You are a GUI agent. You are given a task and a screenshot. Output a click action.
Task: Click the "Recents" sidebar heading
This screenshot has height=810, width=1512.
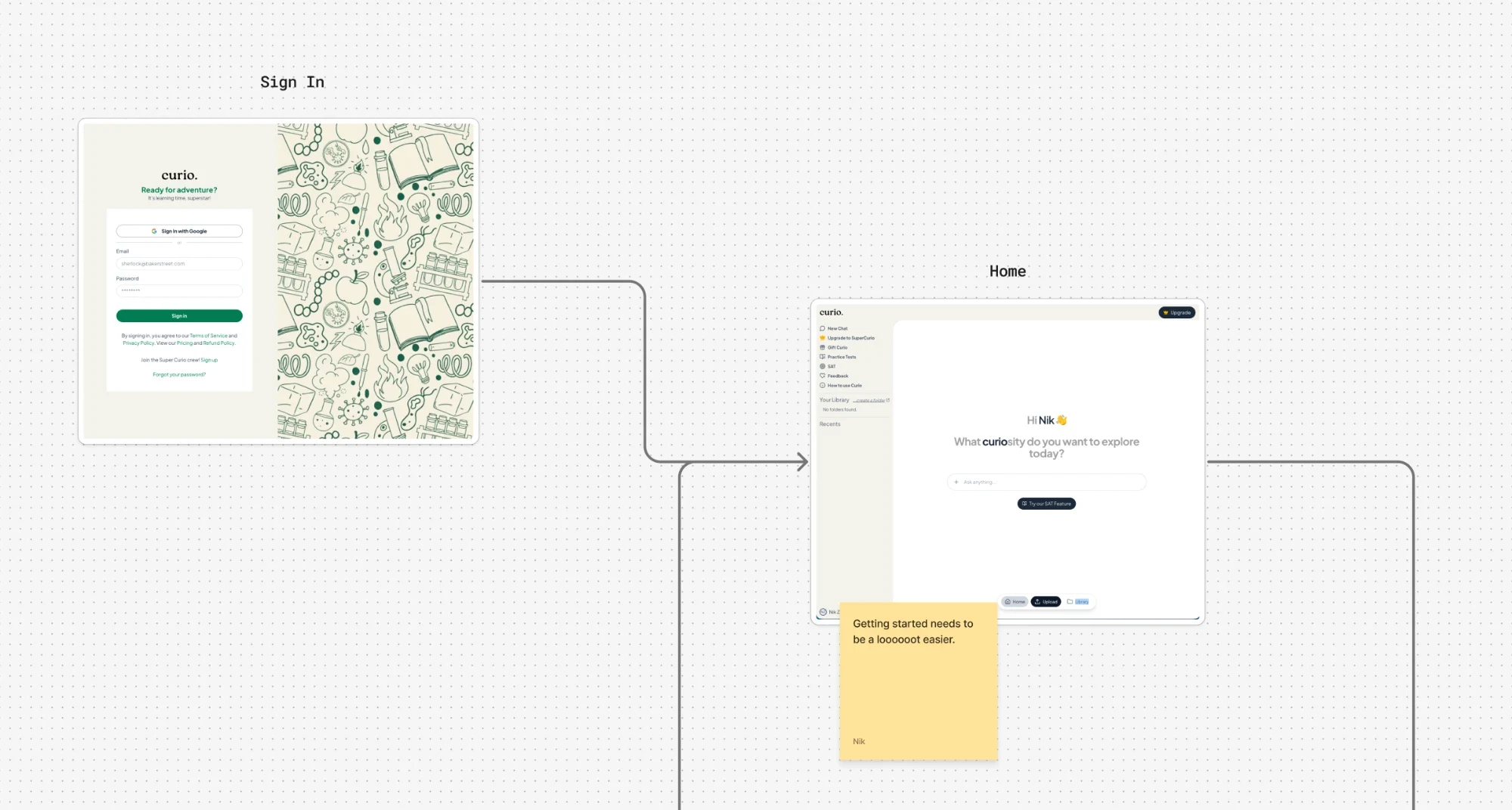pyautogui.click(x=830, y=424)
